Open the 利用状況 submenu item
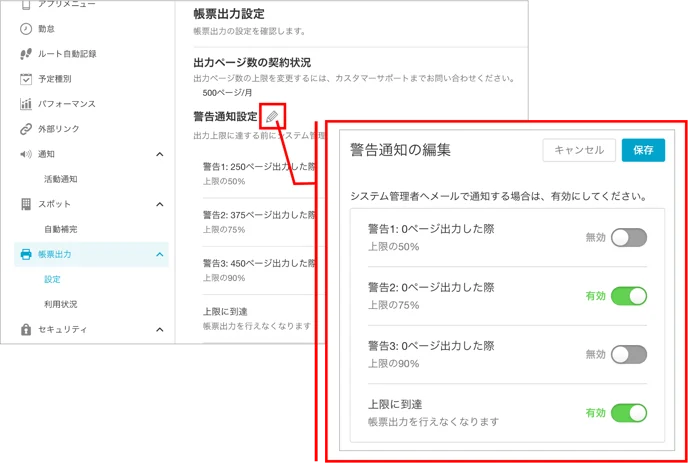Image resolution: width=688 pixels, height=463 pixels. 61,304
